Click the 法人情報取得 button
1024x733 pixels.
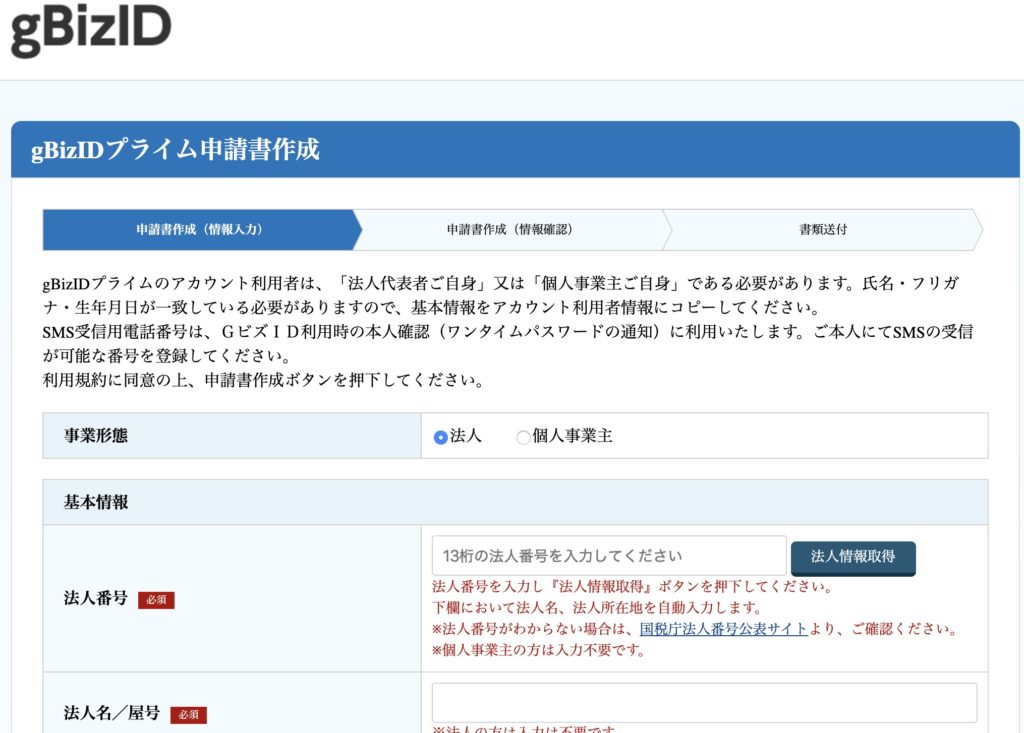point(853,558)
